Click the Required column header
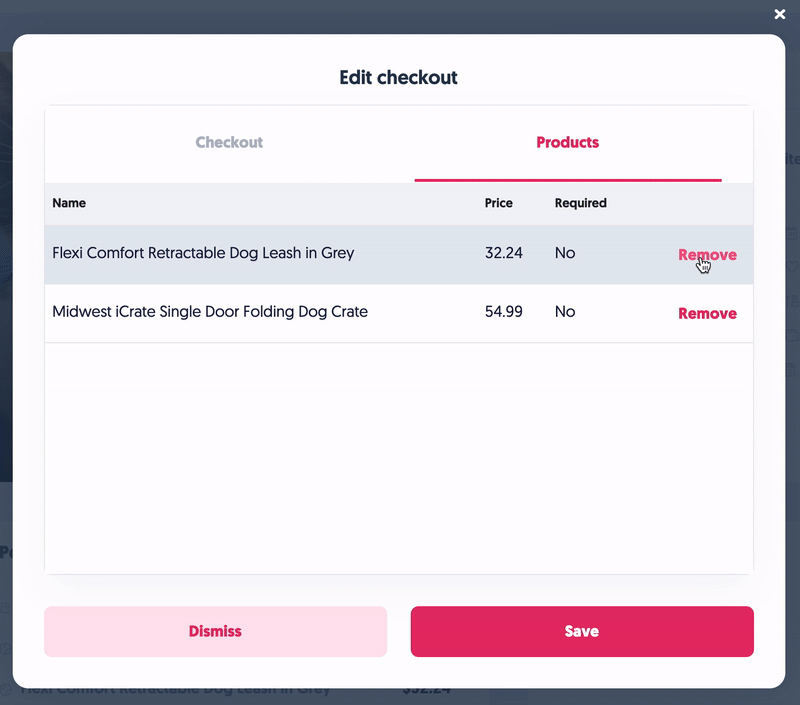The width and height of the screenshot is (800, 705). click(580, 203)
